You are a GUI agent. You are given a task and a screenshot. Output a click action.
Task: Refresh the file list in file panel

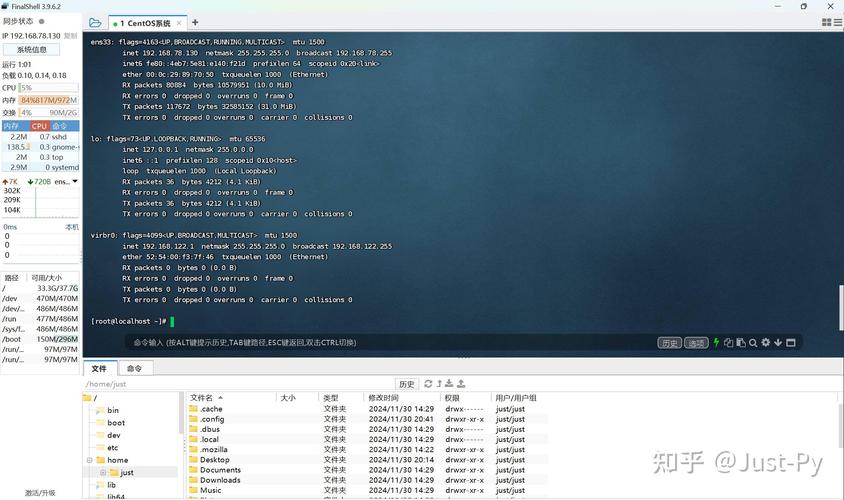click(428, 383)
